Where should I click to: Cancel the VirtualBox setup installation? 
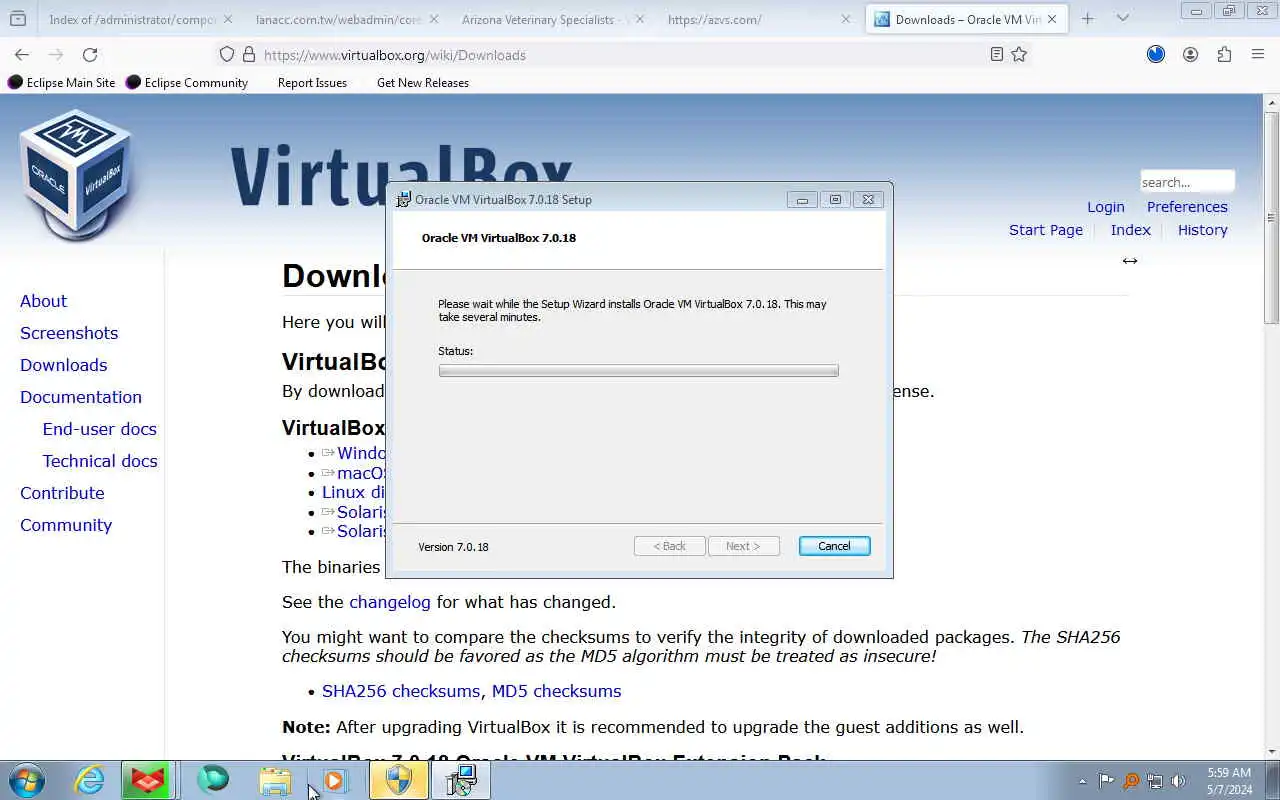point(834,546)
